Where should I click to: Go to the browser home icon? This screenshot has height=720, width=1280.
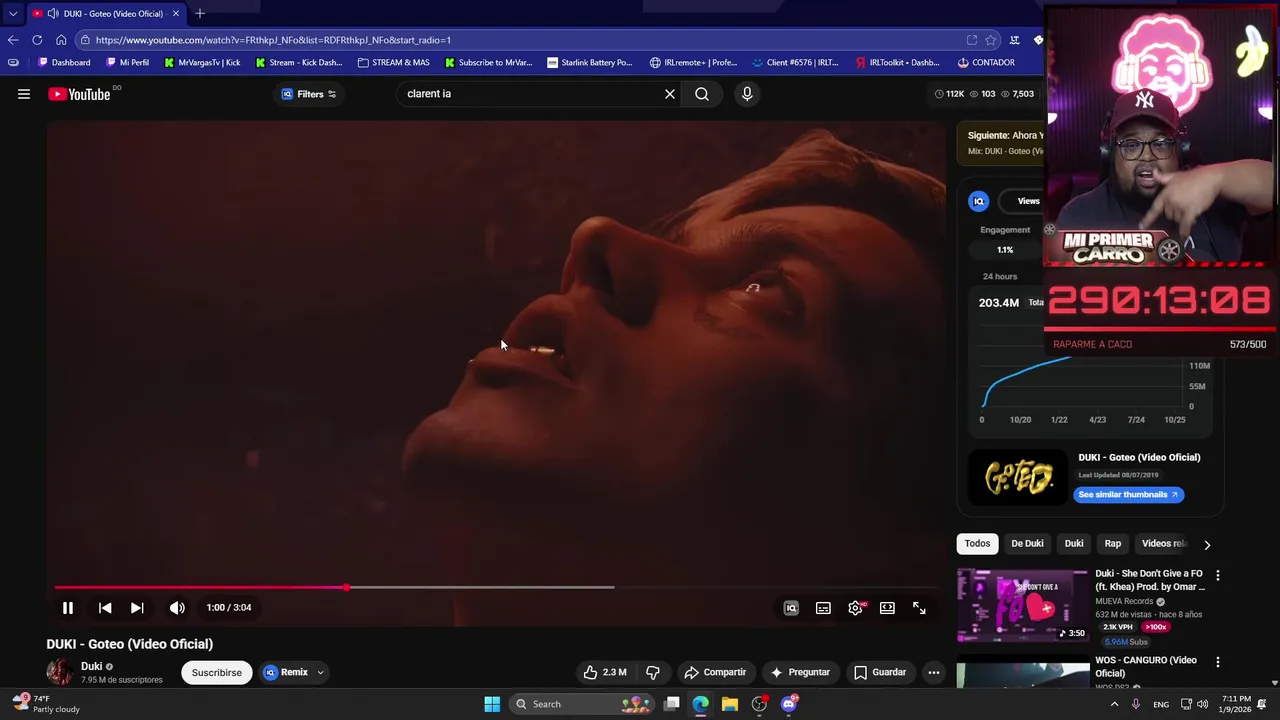click(x=61, y=40)
